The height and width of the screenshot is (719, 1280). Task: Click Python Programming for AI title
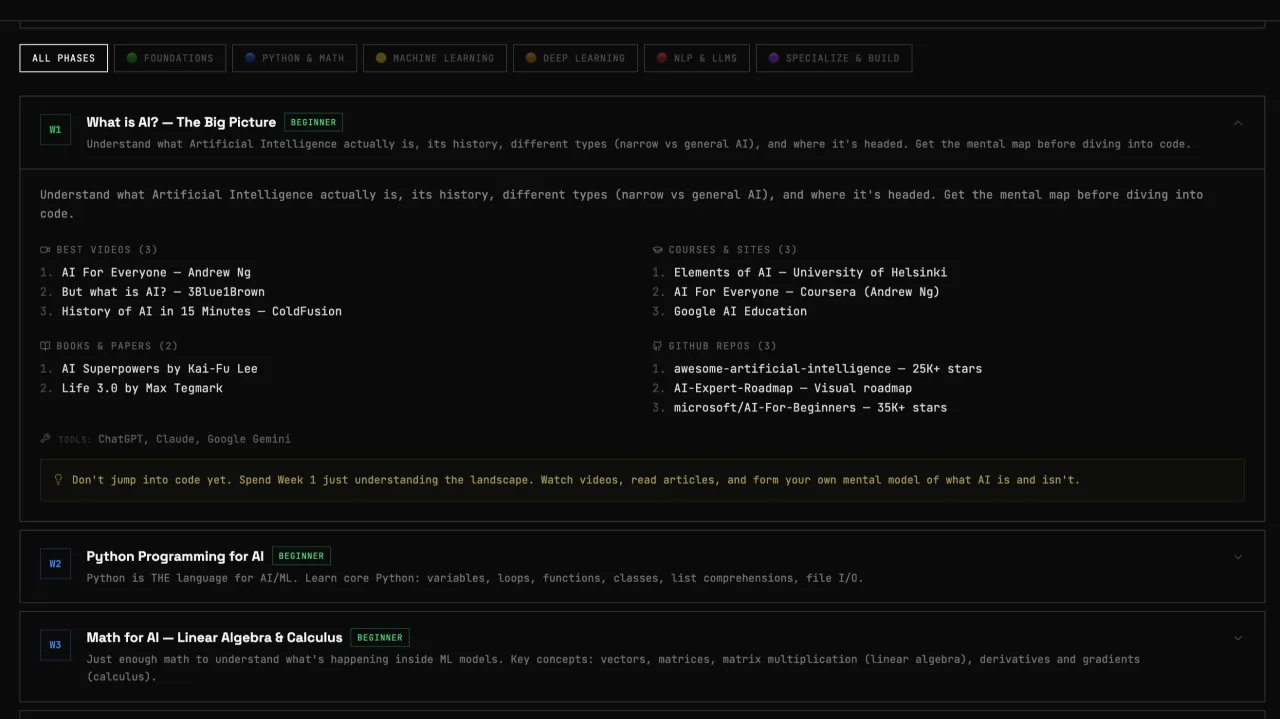pos(175,556)
